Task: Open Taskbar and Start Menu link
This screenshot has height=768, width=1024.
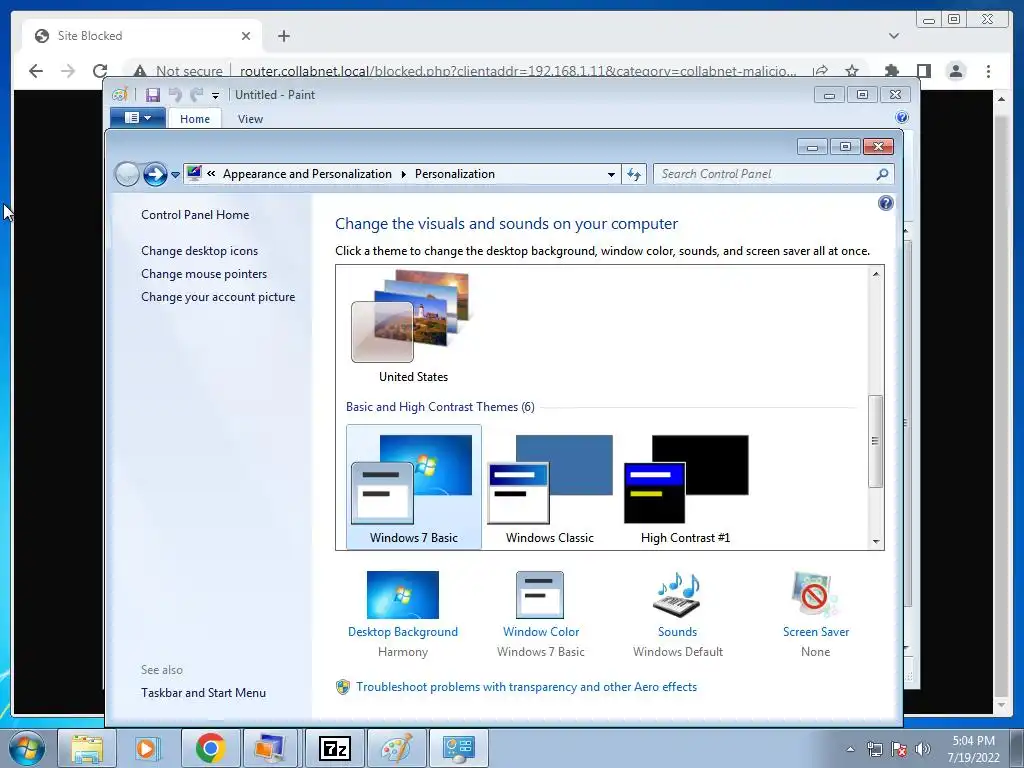Action: click(x=203, y=693)
